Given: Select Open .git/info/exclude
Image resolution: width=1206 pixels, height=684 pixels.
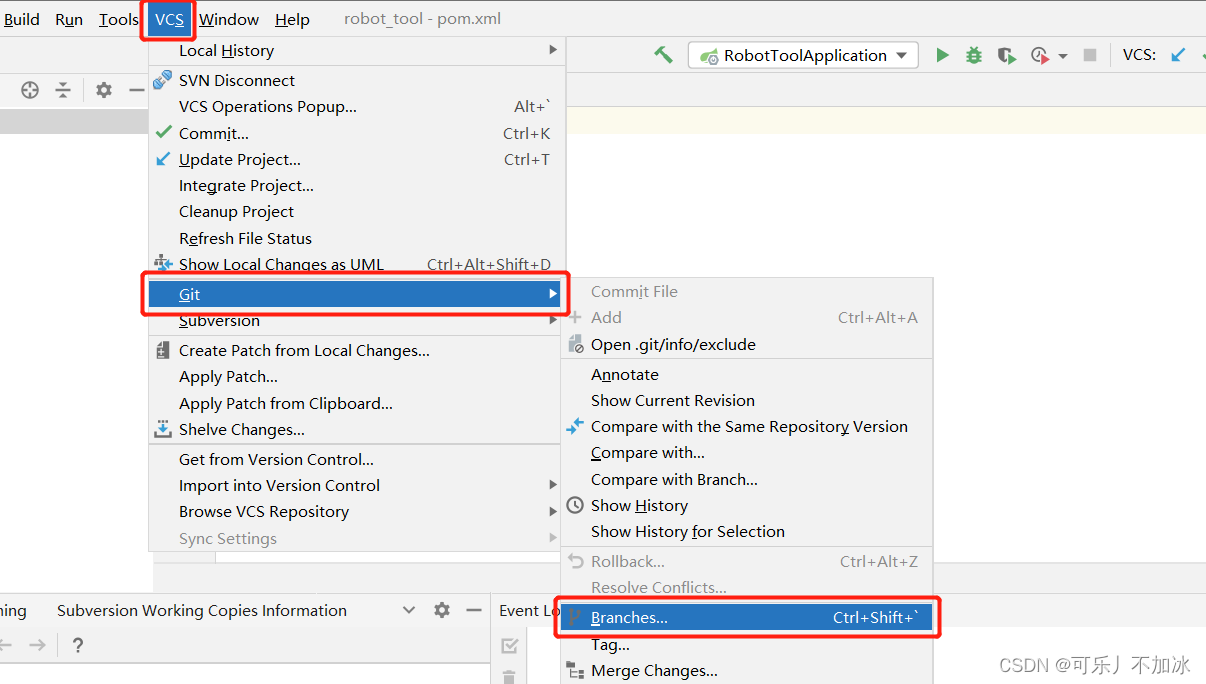Looking at the screenshot, I should [x=747, y=344].
